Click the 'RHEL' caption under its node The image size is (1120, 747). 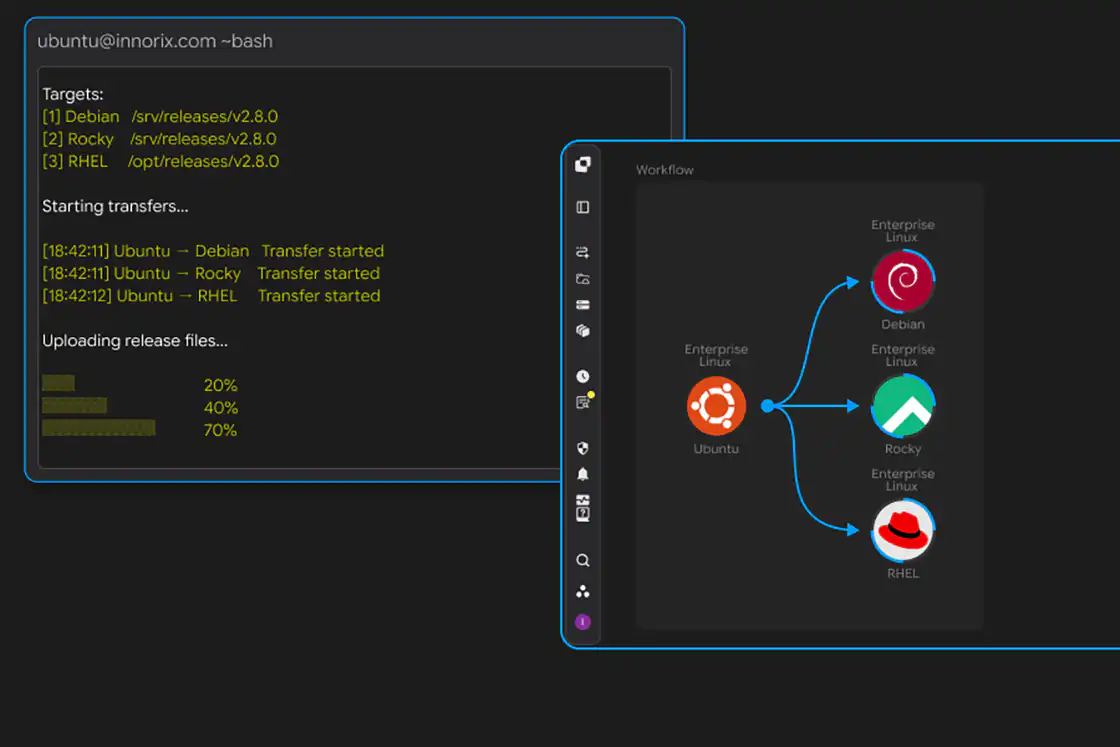coord(903,573)
